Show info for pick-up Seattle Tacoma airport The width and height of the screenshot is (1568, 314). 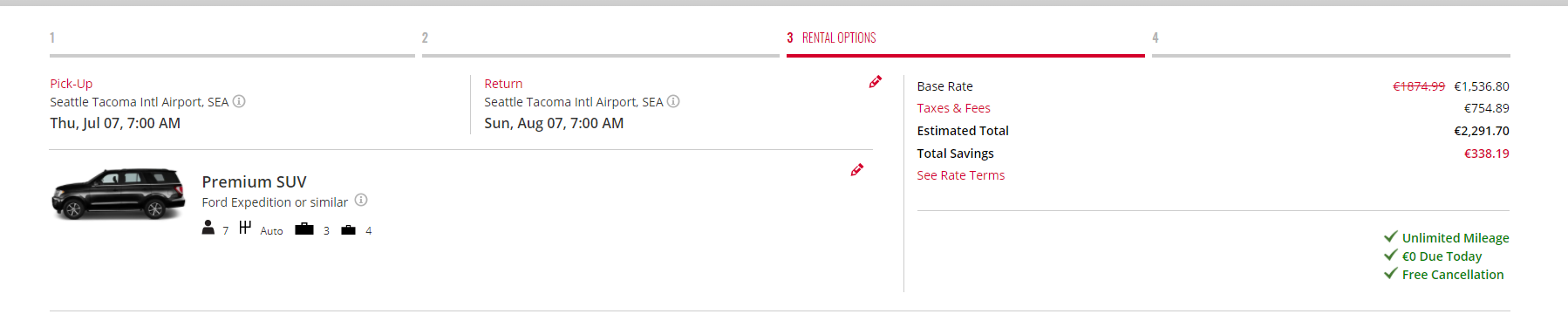[x=239, y=101]
